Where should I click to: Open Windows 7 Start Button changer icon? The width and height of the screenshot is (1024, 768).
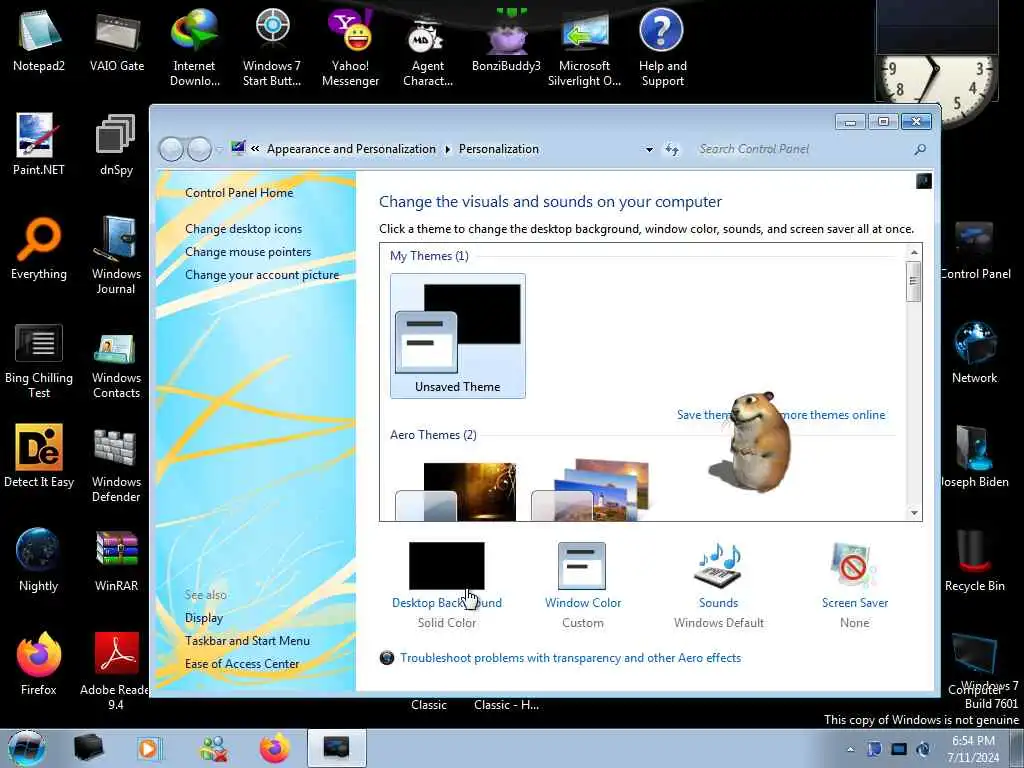click(272, 48)
